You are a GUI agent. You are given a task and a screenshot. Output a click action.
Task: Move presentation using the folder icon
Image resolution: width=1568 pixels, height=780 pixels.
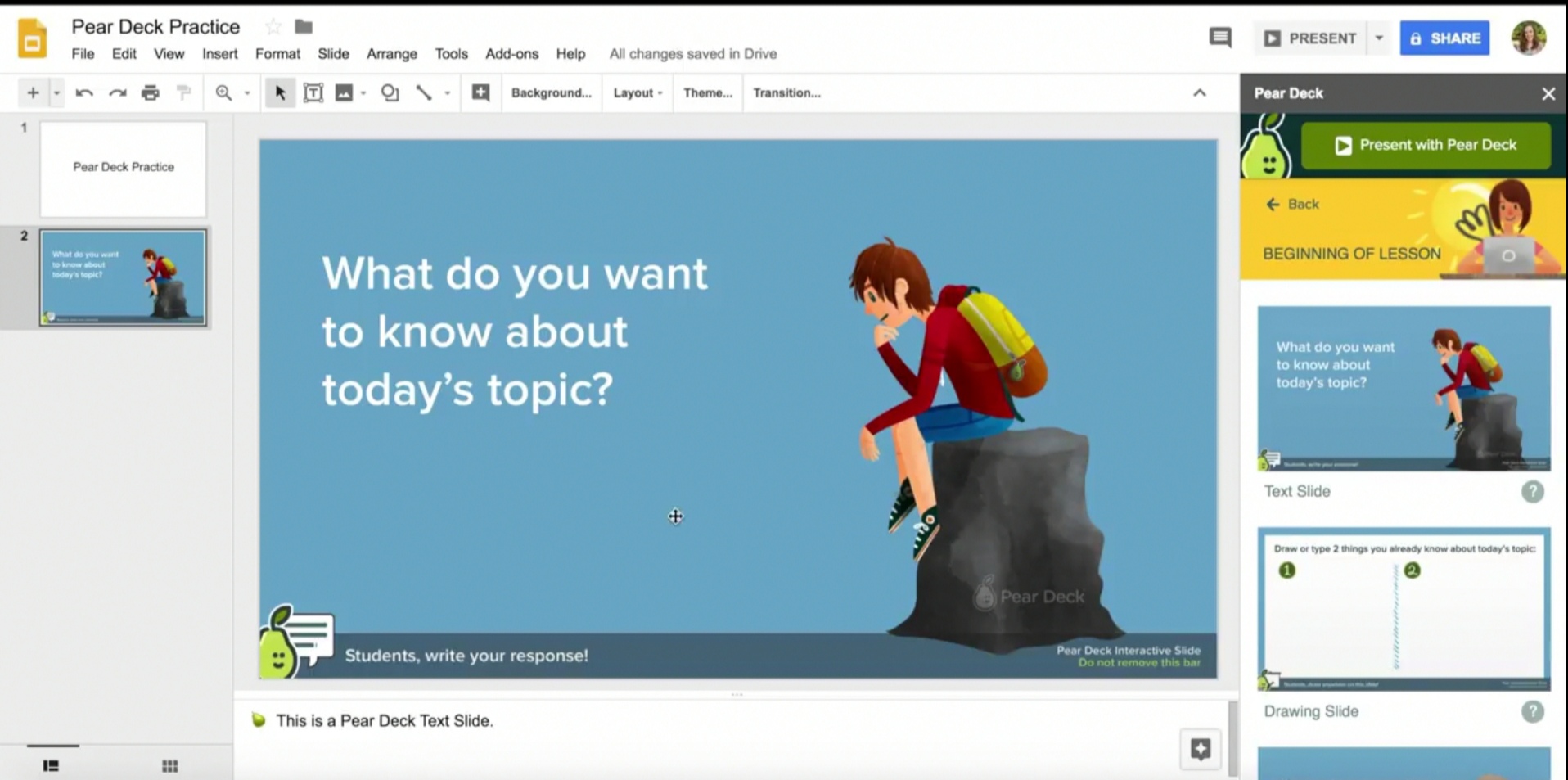click(x=304, y=27)
